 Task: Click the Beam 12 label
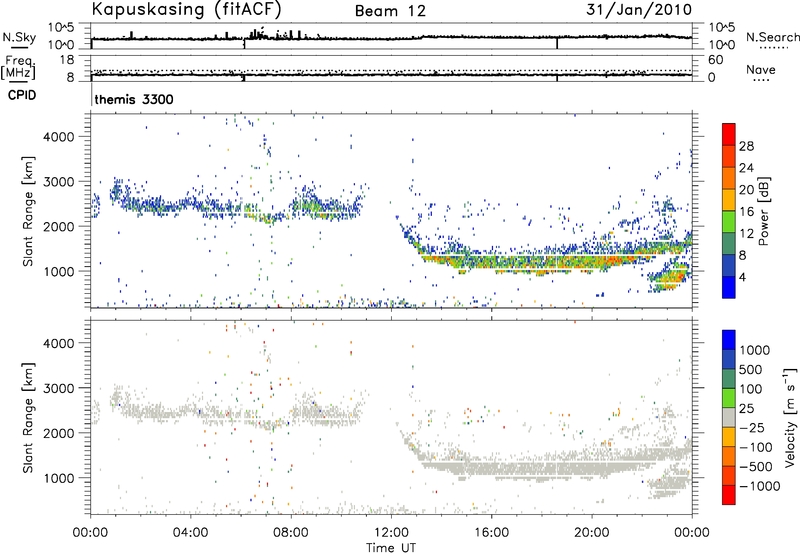tap(390, 11)
